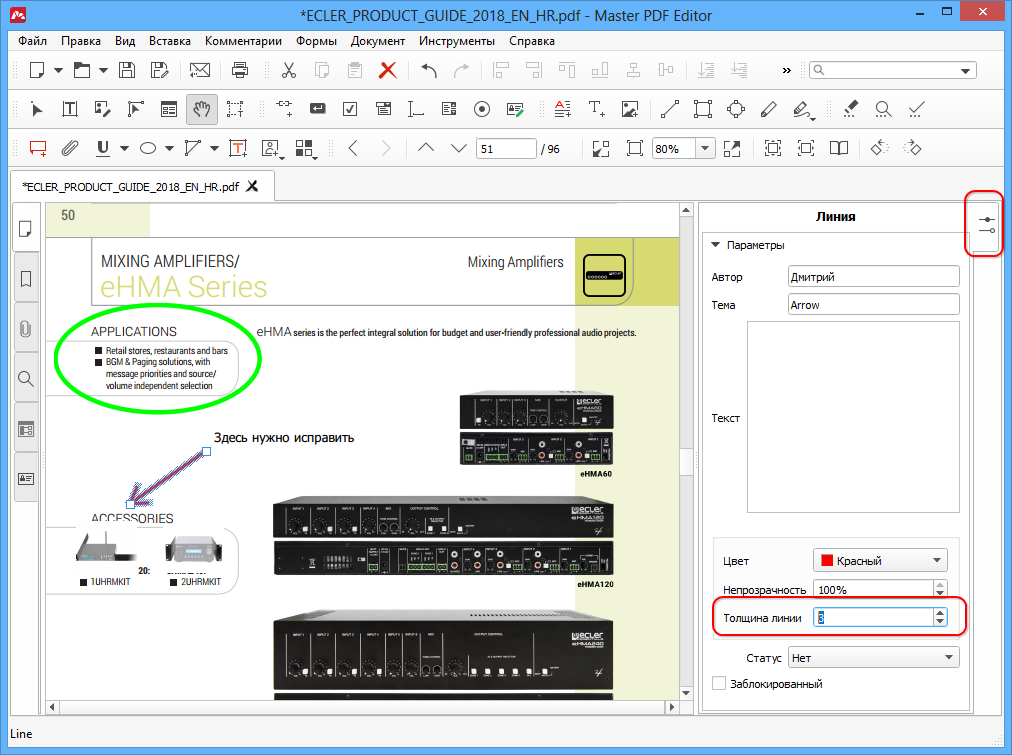Close the ECLER_PRODUCT_GUIDE document tab
Viewport: 1012px width, 755px height.
tap(252, 186)
